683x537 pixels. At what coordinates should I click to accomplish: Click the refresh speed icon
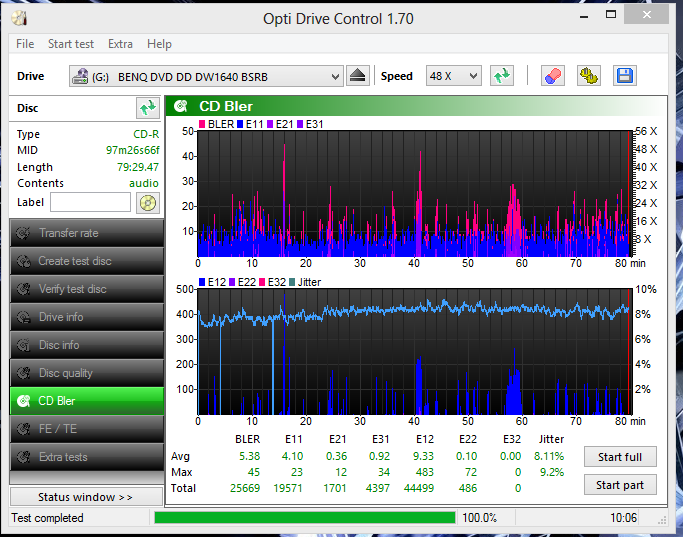pos(502,76)
